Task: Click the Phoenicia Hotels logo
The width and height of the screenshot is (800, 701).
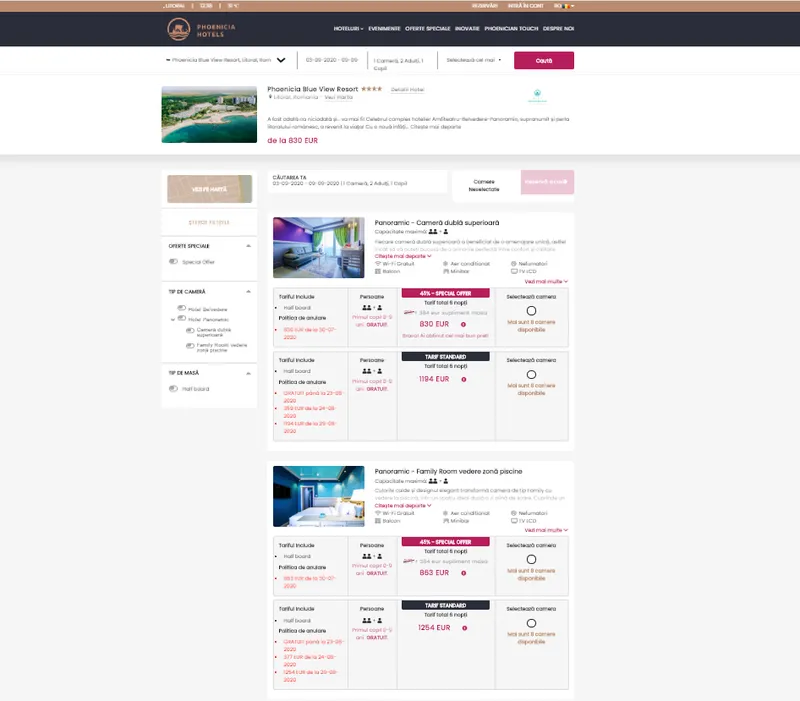Action: (x=195, y=30)
